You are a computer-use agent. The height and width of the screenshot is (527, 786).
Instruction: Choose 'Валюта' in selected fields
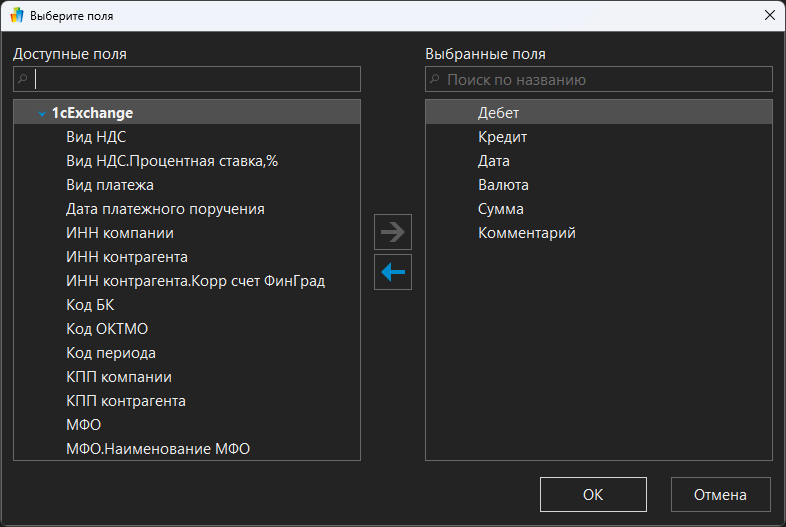click(503, 185)
